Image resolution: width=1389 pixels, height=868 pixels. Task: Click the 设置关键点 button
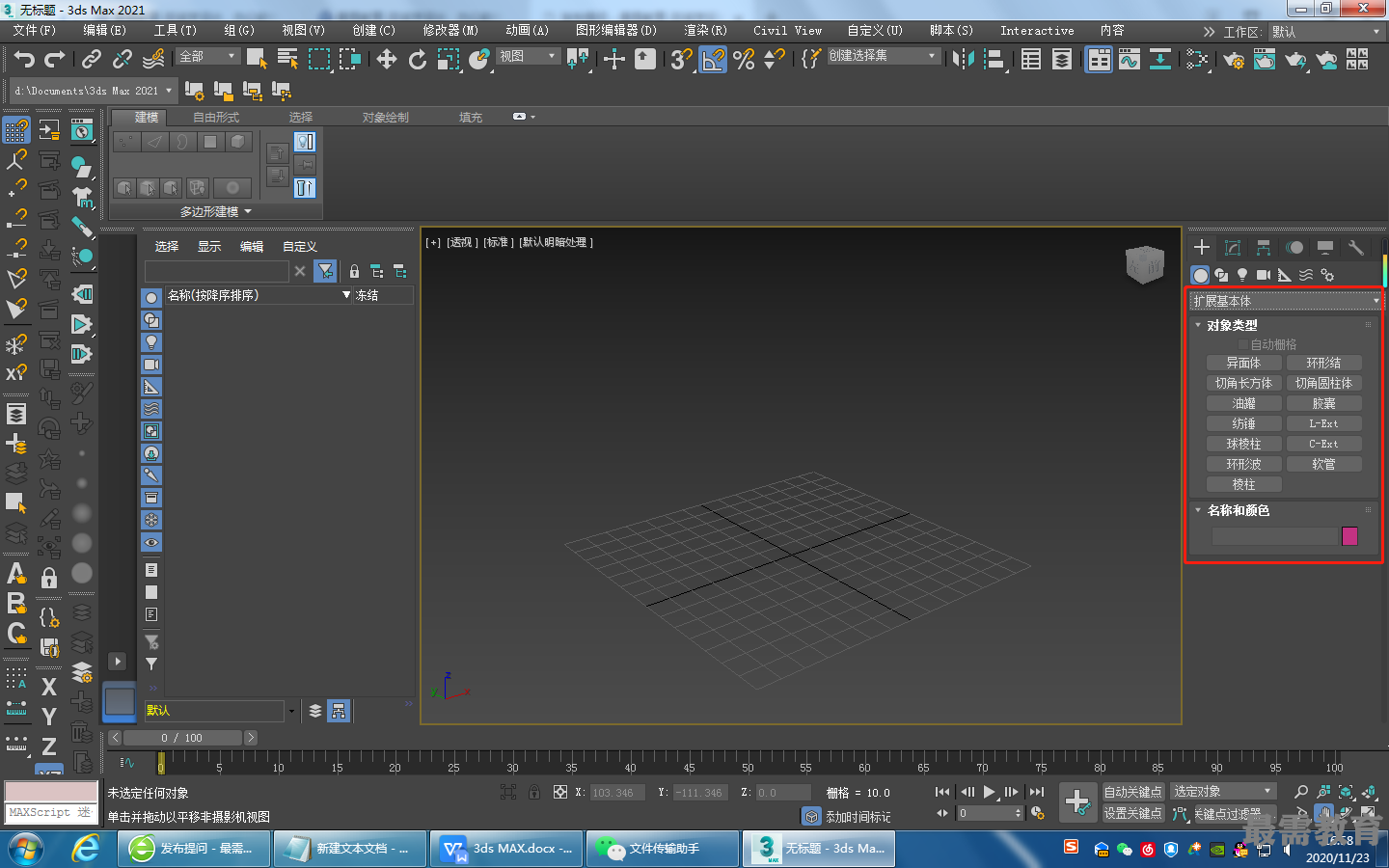coord(1132,813)
